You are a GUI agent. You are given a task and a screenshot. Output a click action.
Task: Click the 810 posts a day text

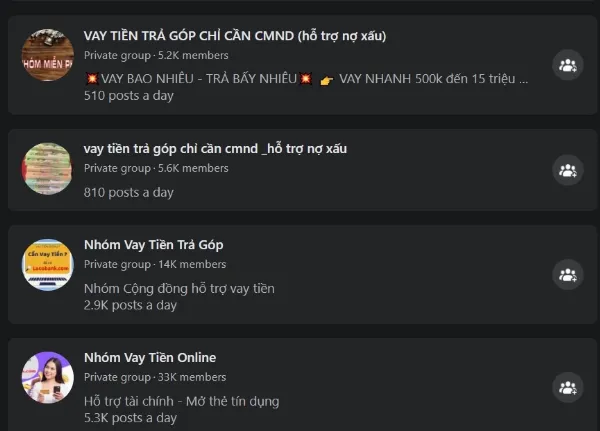point(129,192)
